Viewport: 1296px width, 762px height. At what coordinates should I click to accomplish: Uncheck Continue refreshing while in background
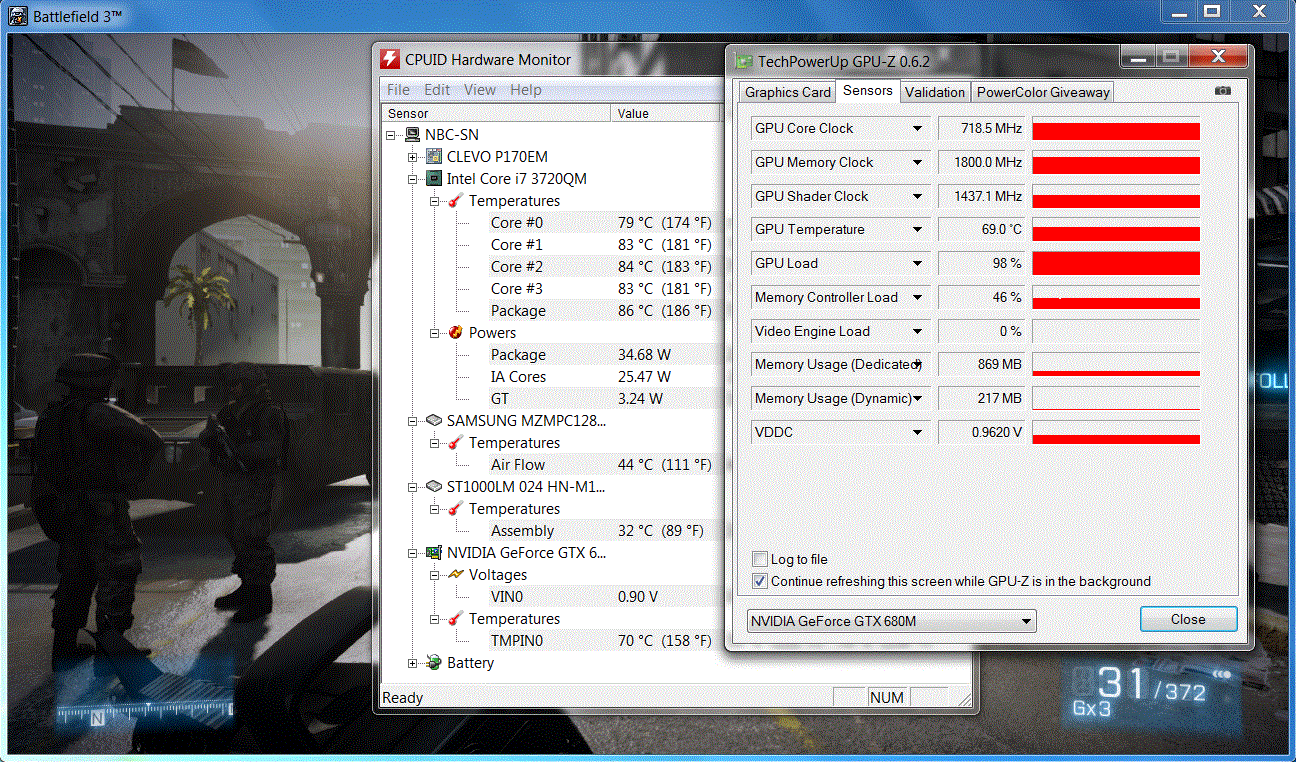tap(760, 582)
